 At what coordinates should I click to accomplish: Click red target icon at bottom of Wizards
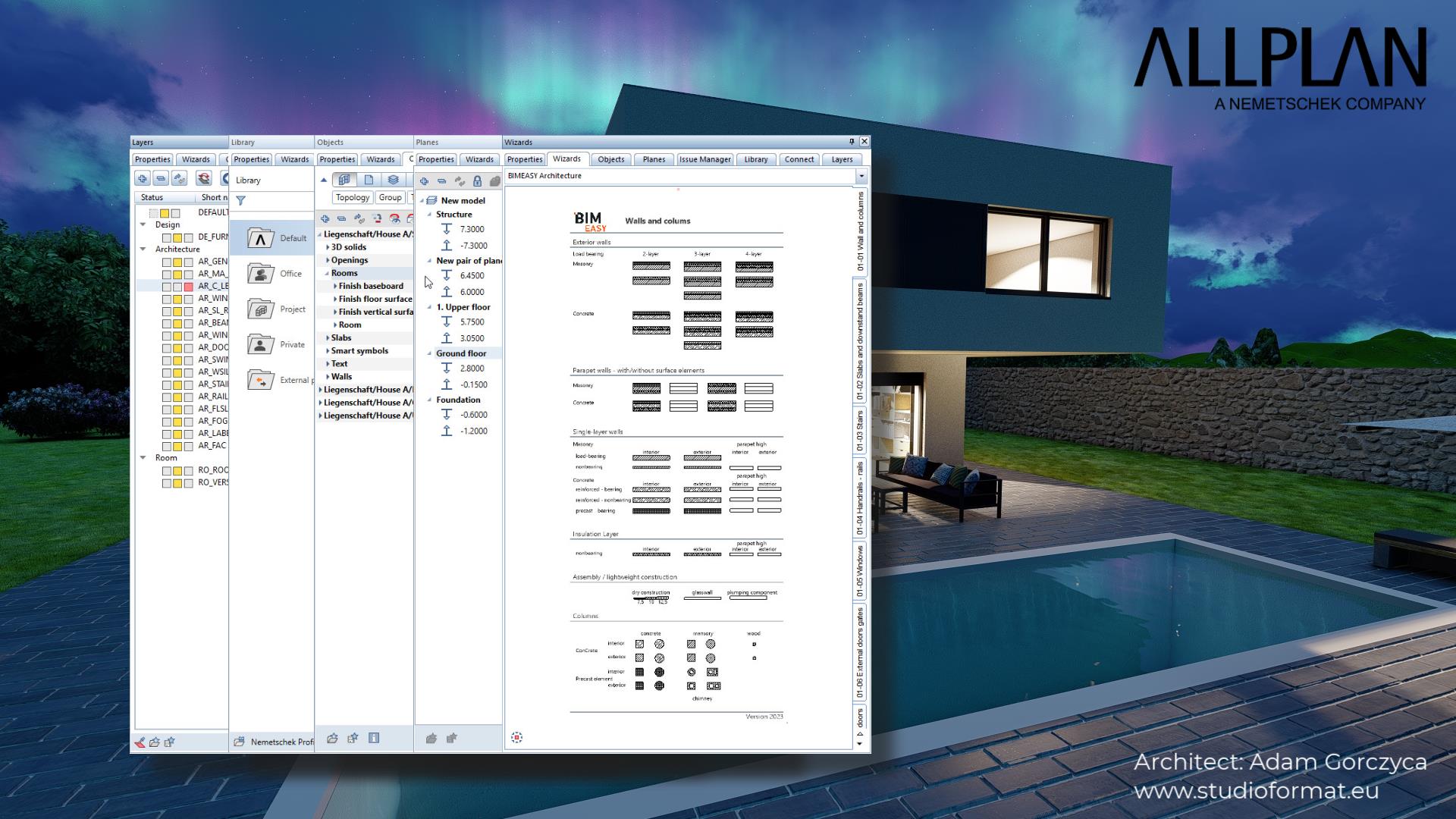click(516, 737)
